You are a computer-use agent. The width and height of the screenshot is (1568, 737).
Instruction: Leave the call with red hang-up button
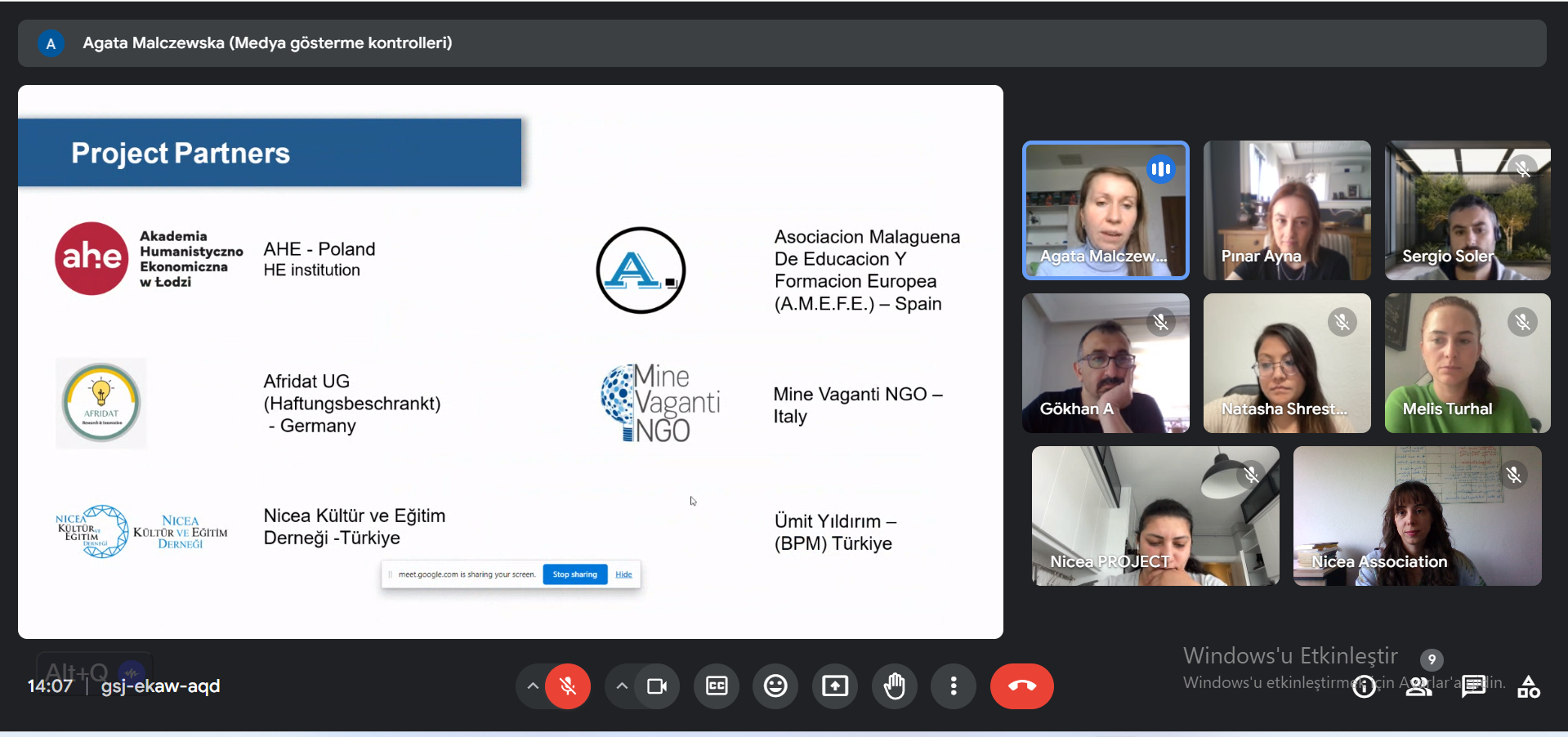click(1022, 686)
